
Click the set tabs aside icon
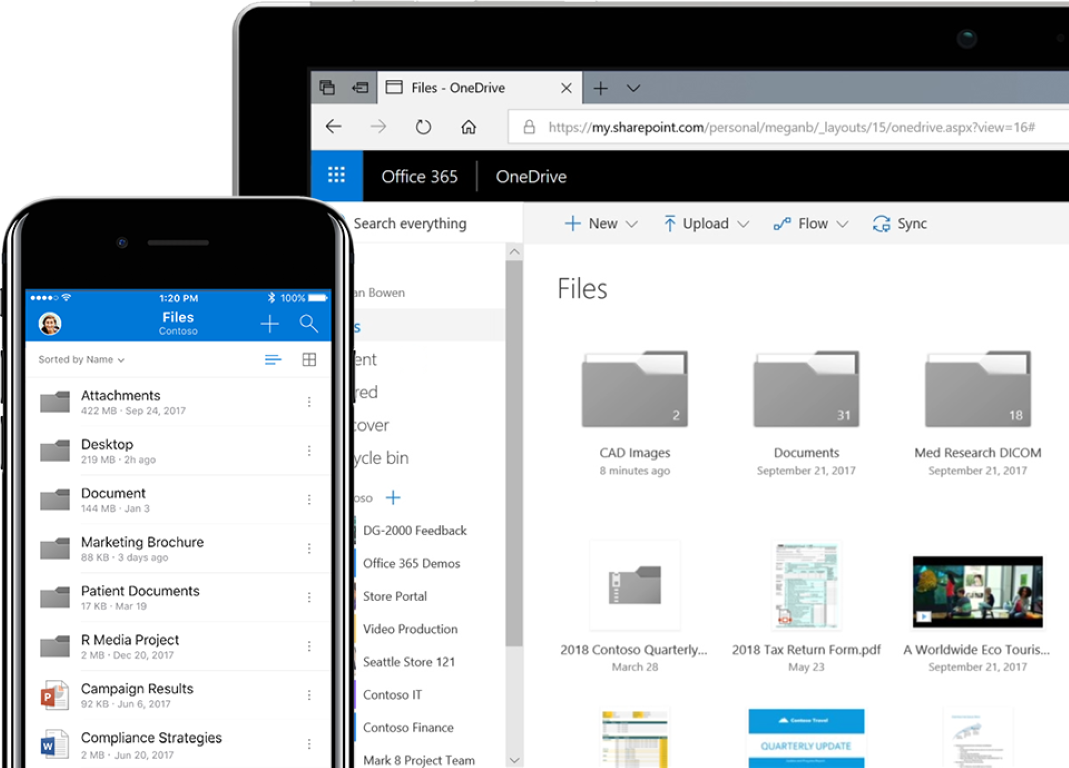(x=360, y=87)
